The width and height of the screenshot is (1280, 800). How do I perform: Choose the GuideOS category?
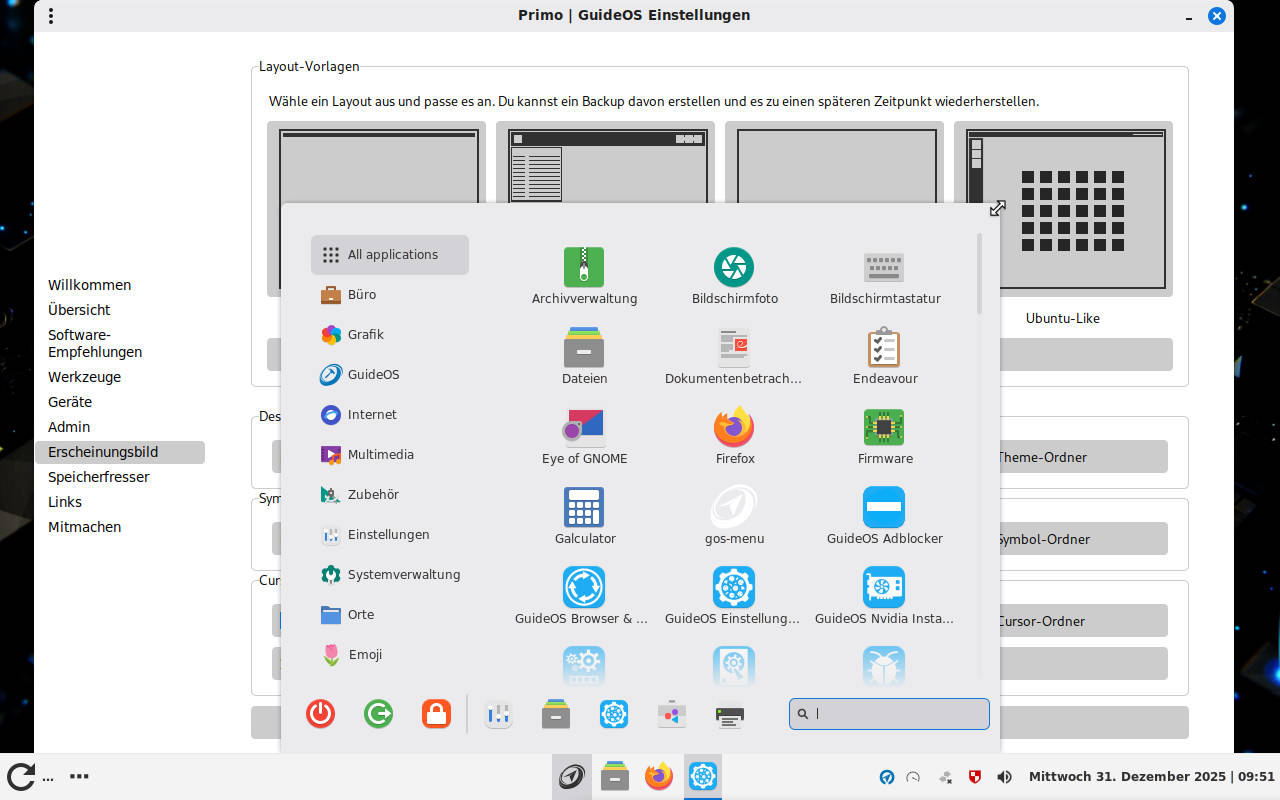[390, 375]
